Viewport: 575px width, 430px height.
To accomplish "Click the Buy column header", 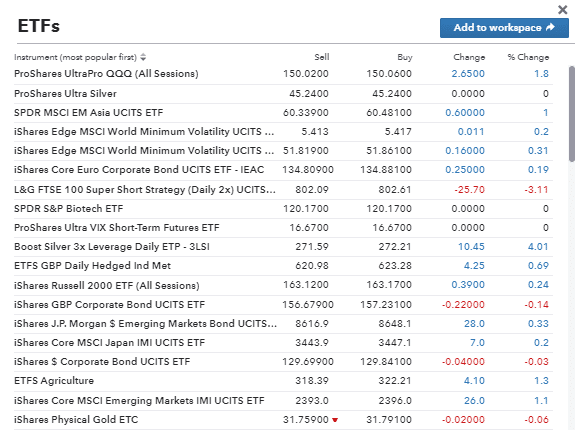I will coord(405,57).
